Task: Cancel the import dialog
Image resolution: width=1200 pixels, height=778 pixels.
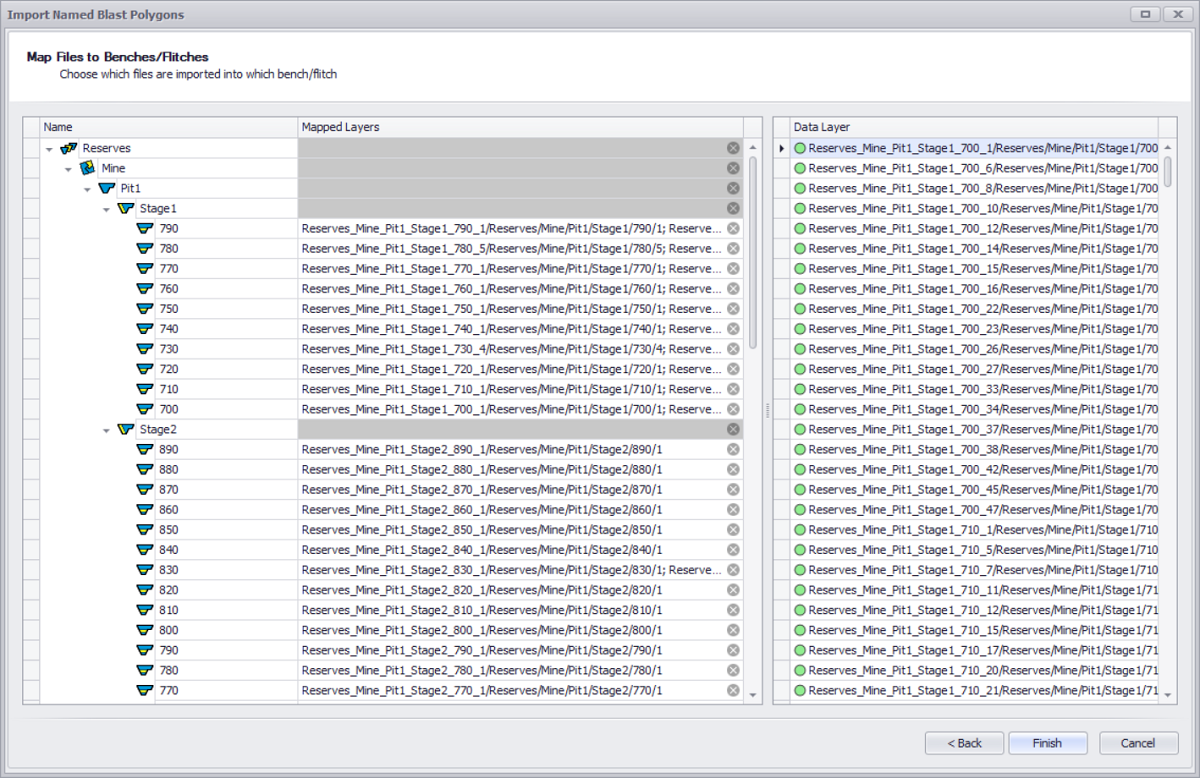Action: pyautogui.click(x=1138, y=743)
